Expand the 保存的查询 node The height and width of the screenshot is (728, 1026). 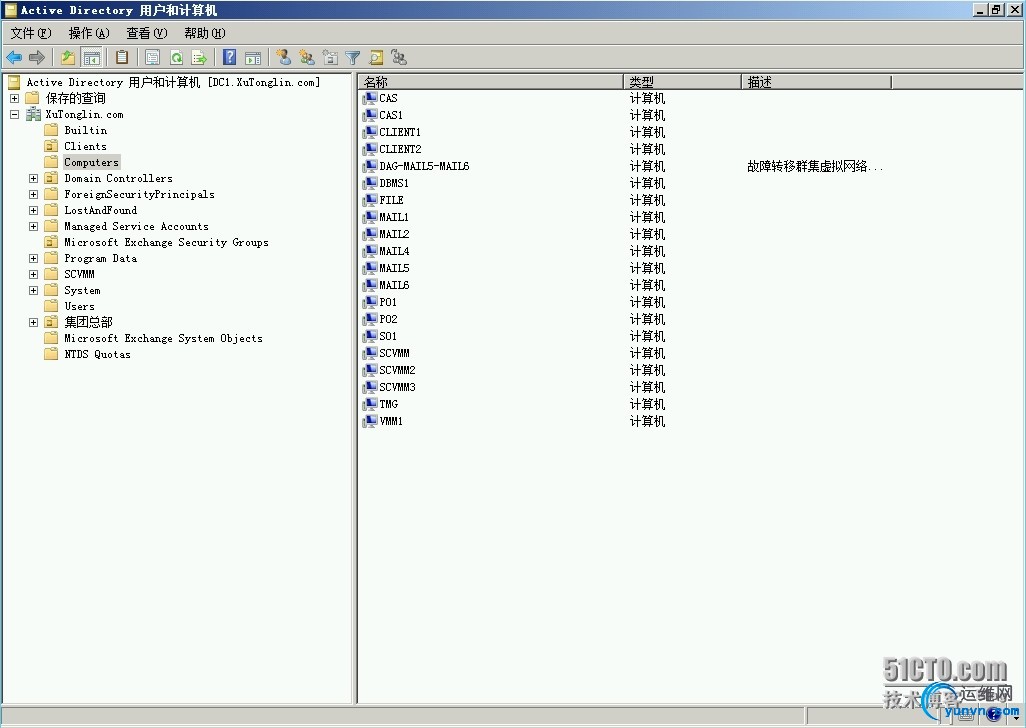click(14, 98)
